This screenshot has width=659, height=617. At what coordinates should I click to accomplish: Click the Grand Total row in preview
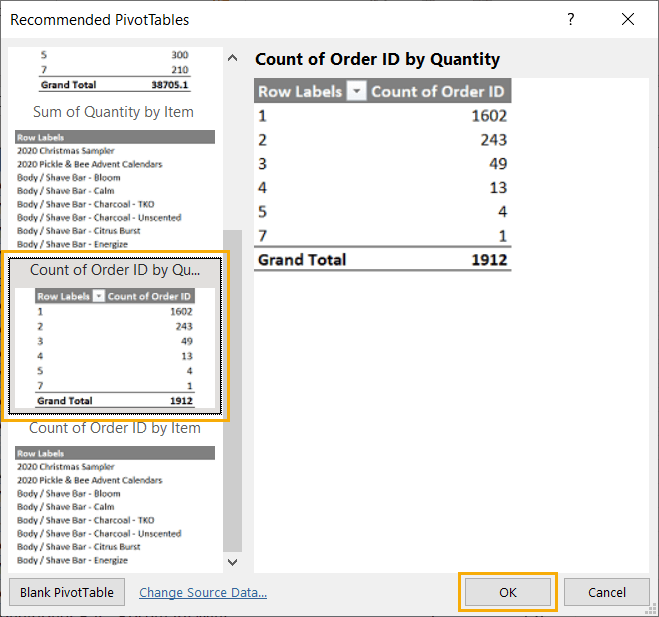pyautogui.click(x=382, y=260)
